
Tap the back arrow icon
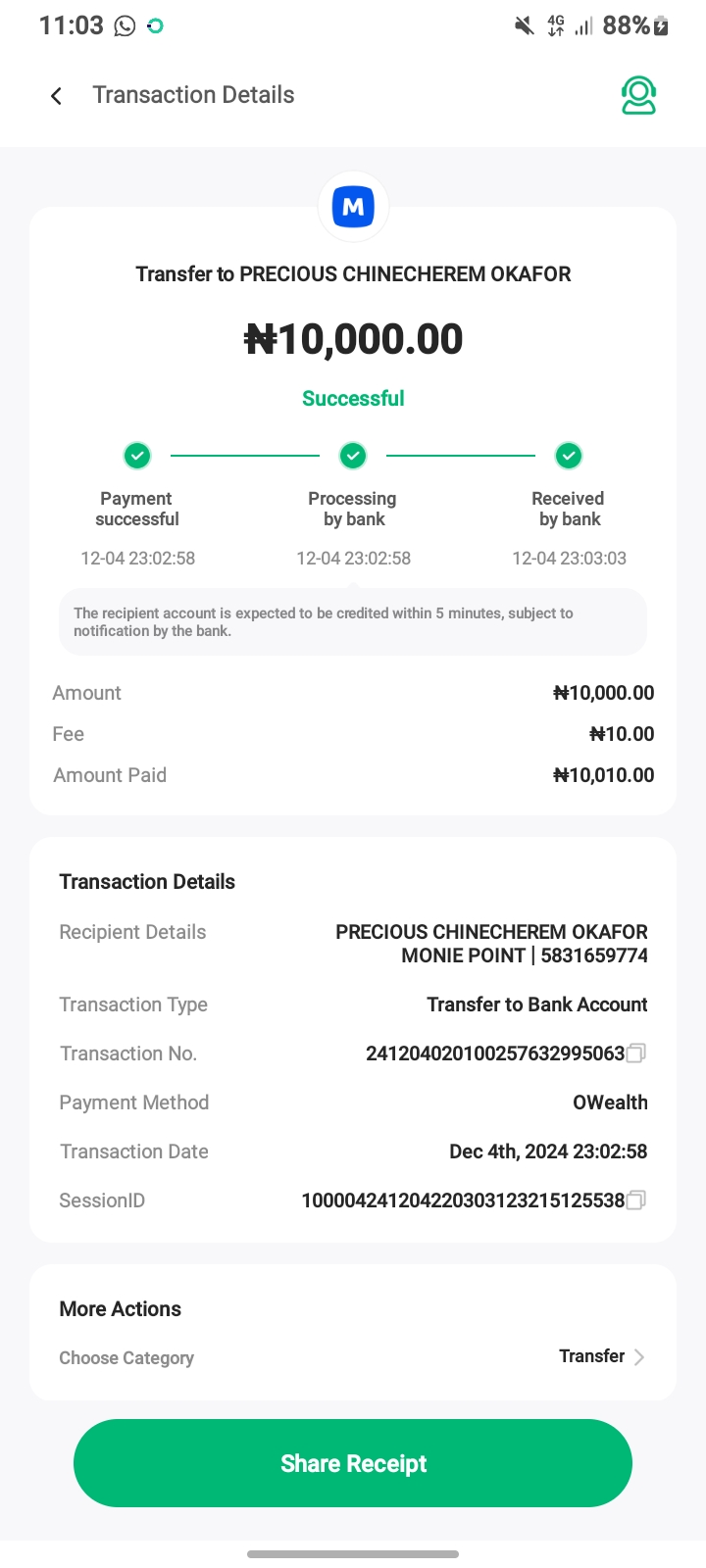(x=57, y=95)
